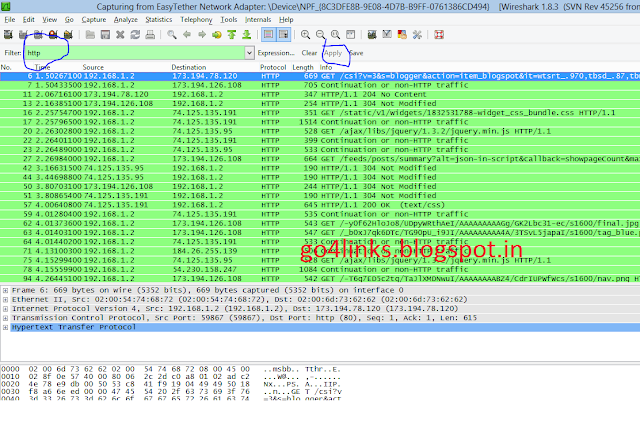Open the capture interfaces list icon
The image size is (640, 432).
pos(8,35)
